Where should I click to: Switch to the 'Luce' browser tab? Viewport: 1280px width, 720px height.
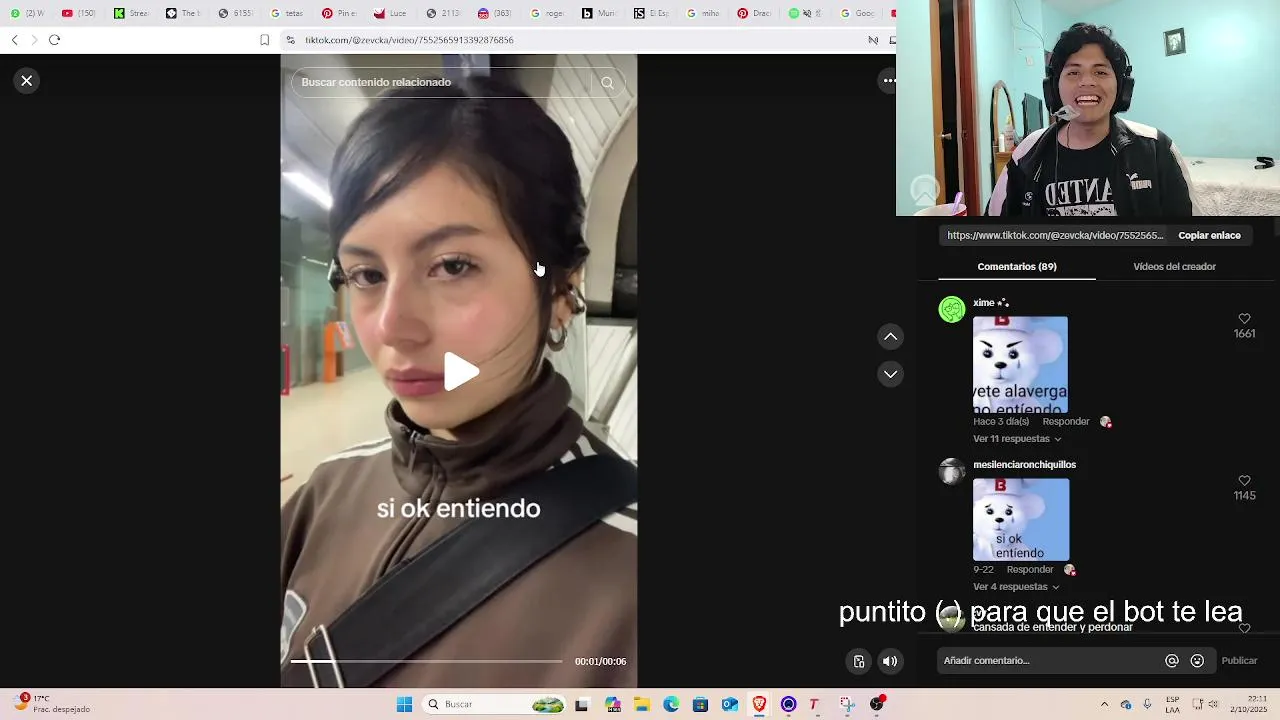[x=391, y=13]
